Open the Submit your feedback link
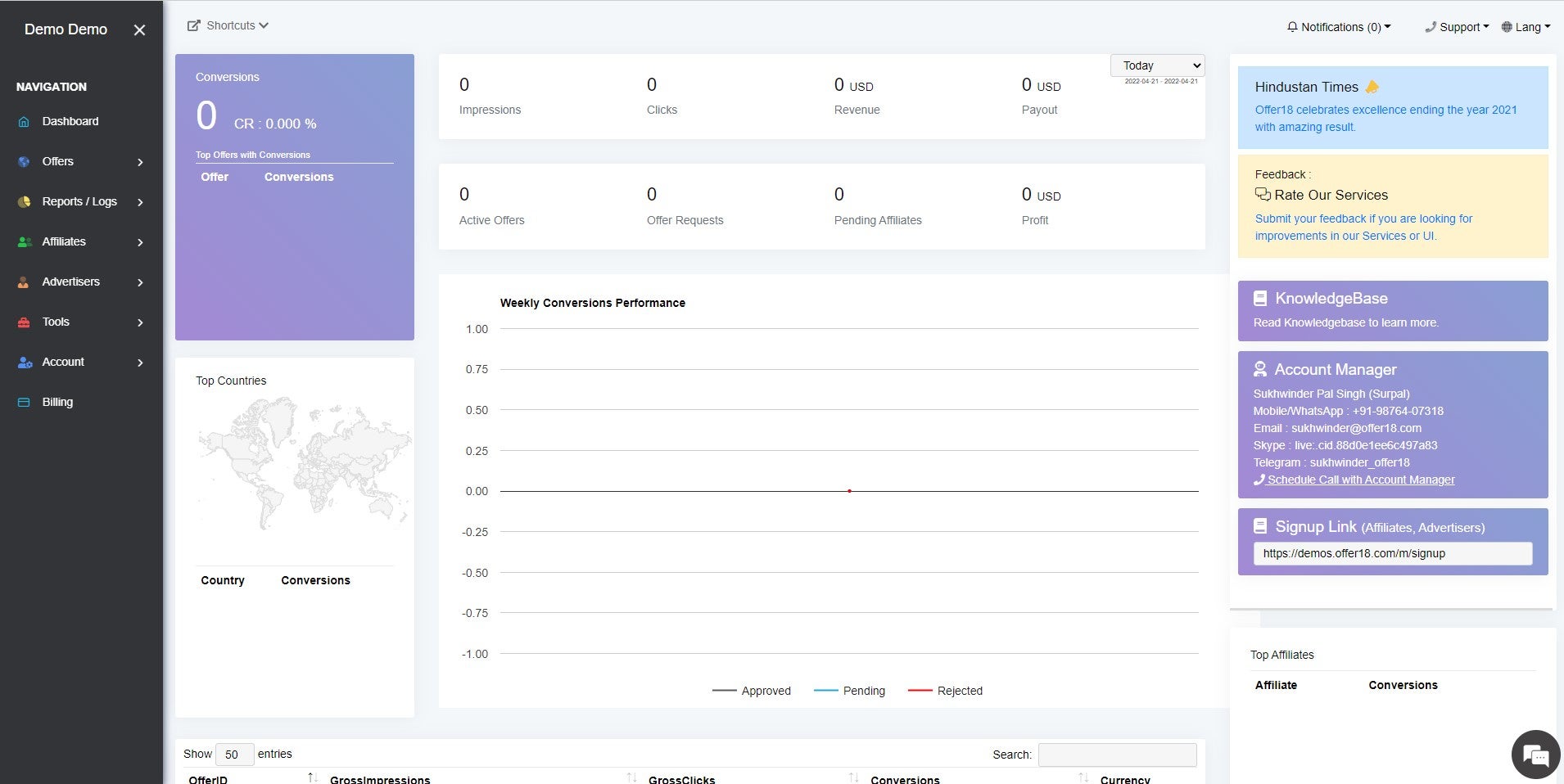The height and width of the screenshot is (784, 1564). pyautogui.click(x=1363, y=228)
